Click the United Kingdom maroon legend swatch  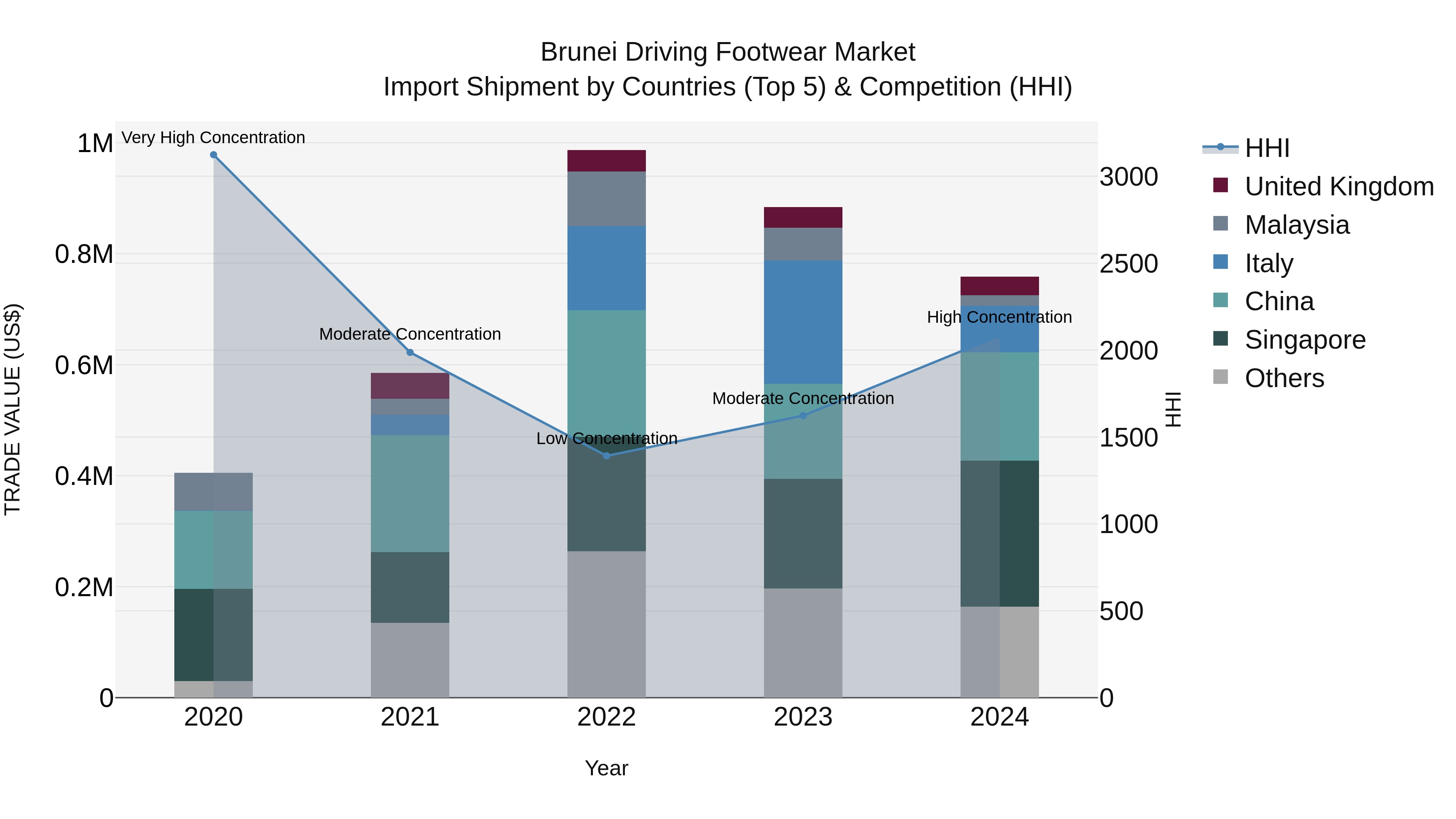coord(1221,185)
